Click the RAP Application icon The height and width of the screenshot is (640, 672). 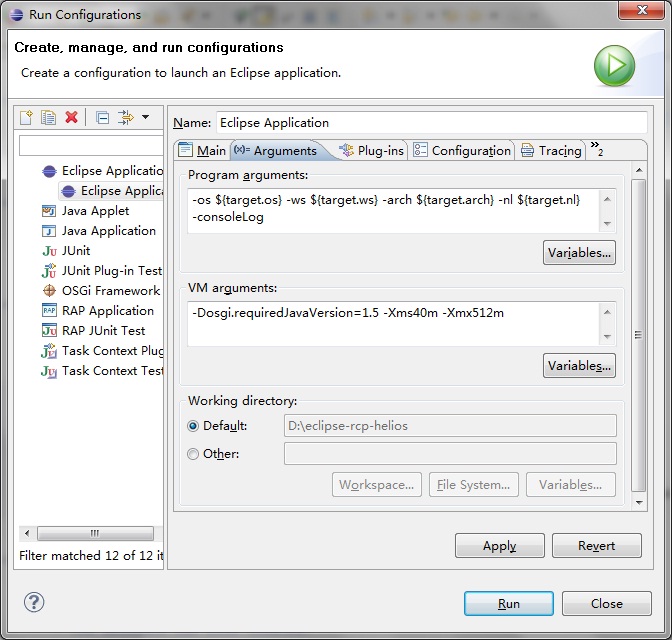(49, 310)
